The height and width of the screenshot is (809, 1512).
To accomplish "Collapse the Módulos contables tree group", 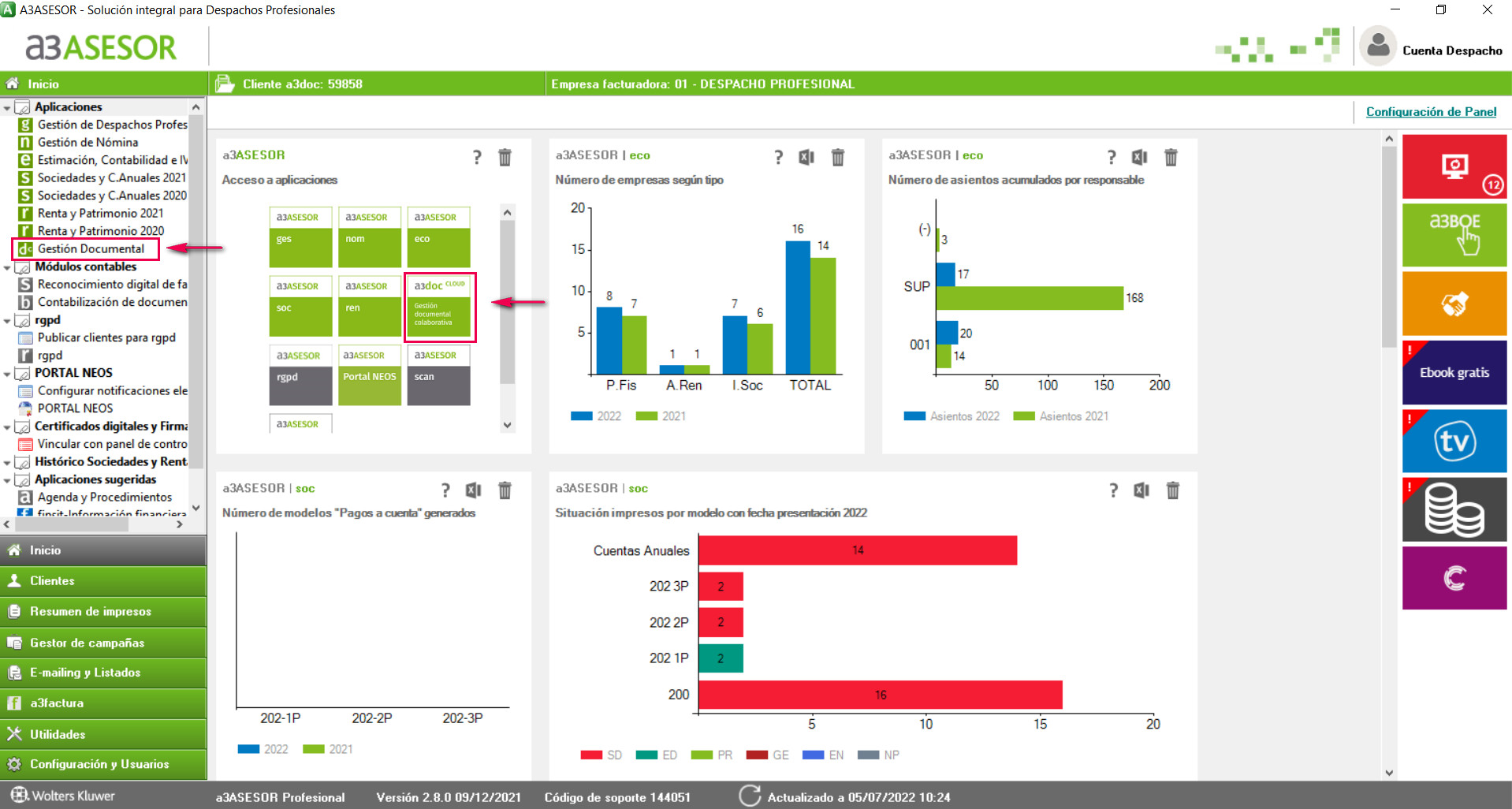I will pos(7,267).
